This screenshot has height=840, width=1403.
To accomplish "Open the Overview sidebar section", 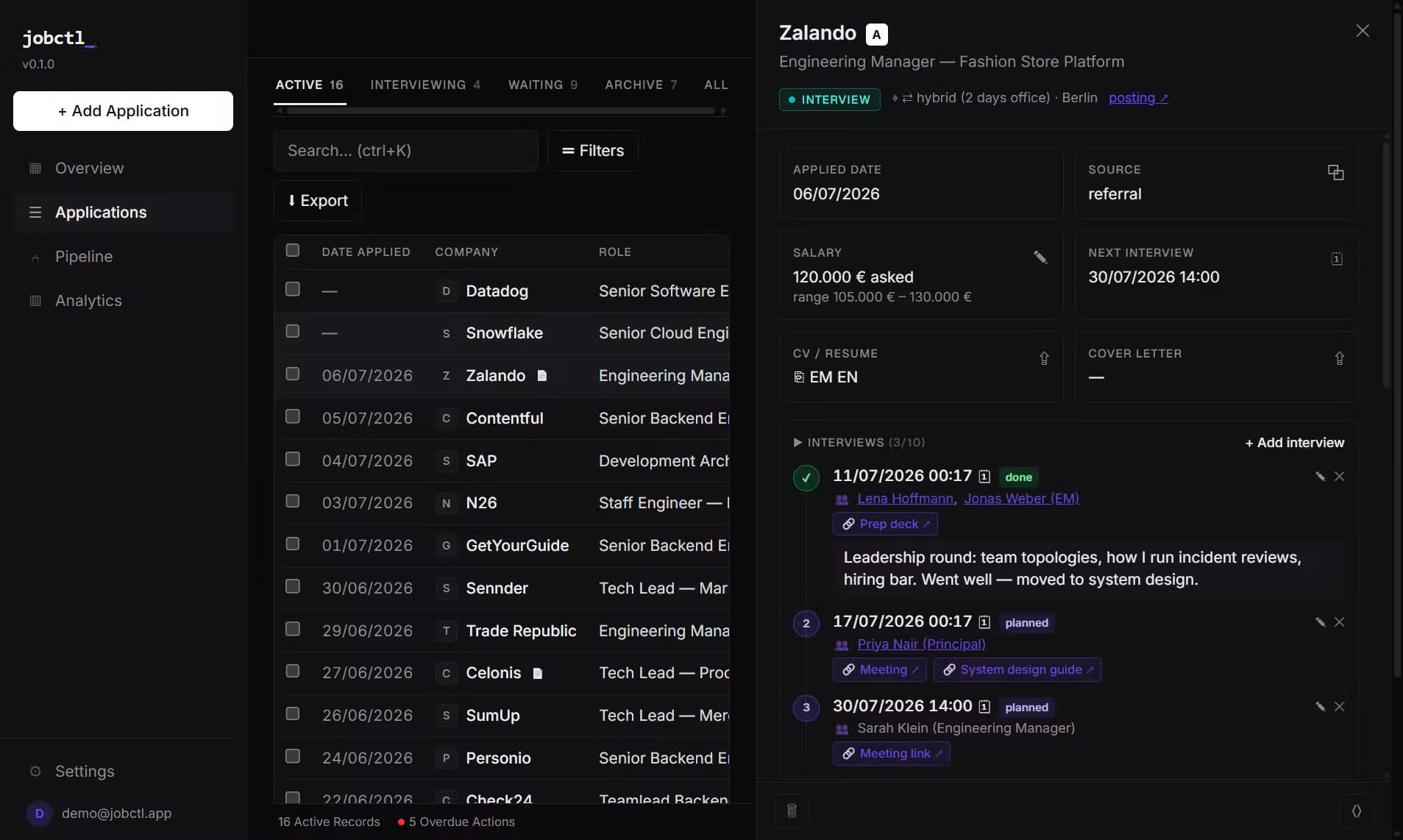I will tap(124, 168).
